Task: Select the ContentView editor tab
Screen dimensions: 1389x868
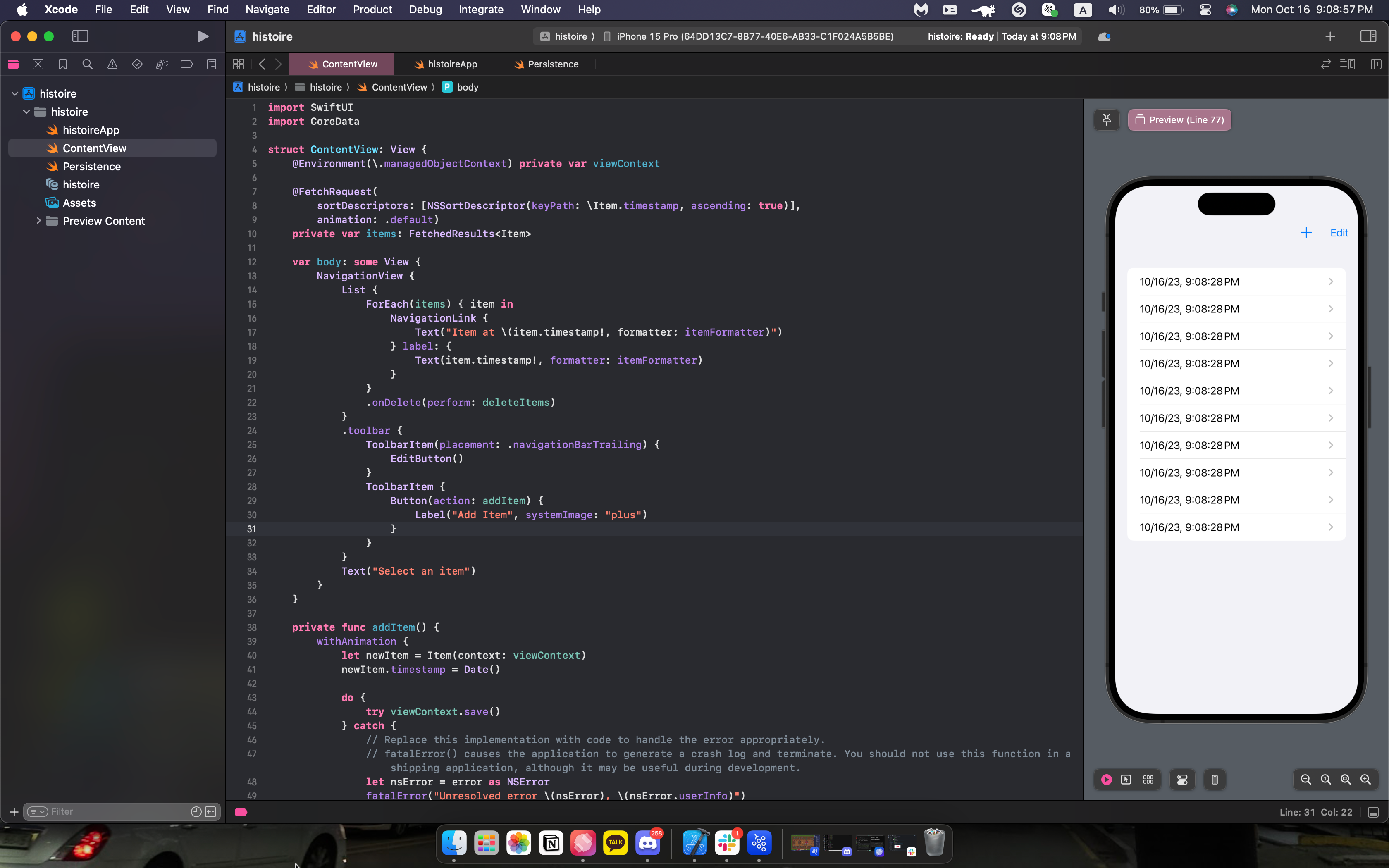Action: pos(342,64)
